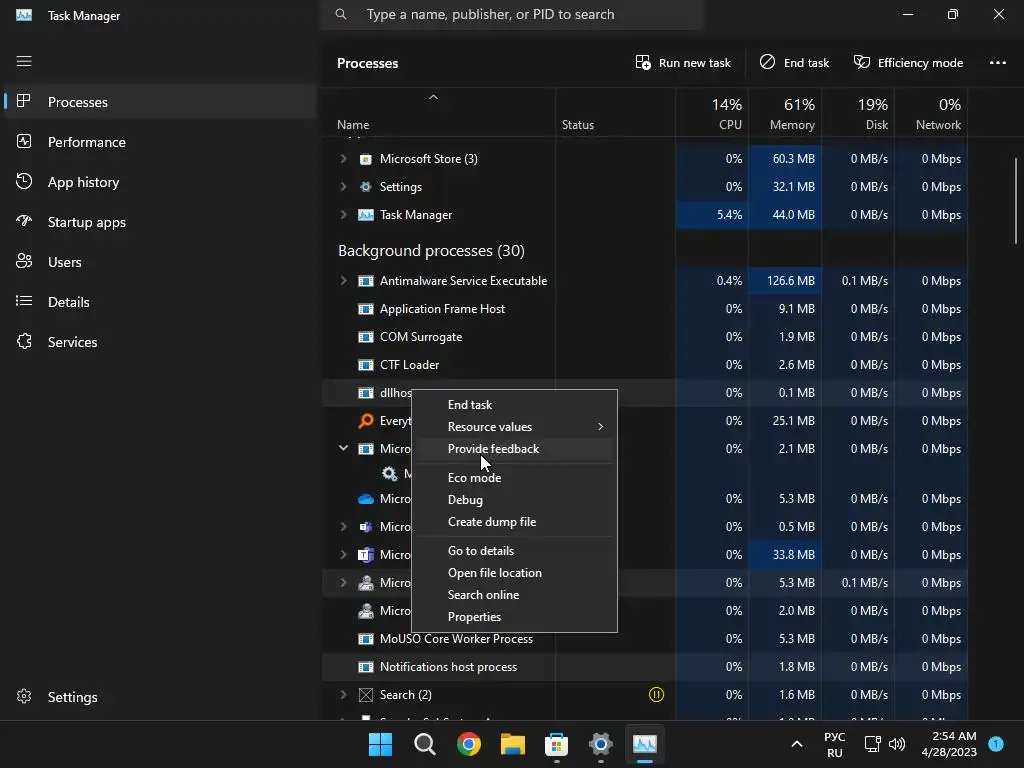Click the search magnifier icon

[341, 14]
